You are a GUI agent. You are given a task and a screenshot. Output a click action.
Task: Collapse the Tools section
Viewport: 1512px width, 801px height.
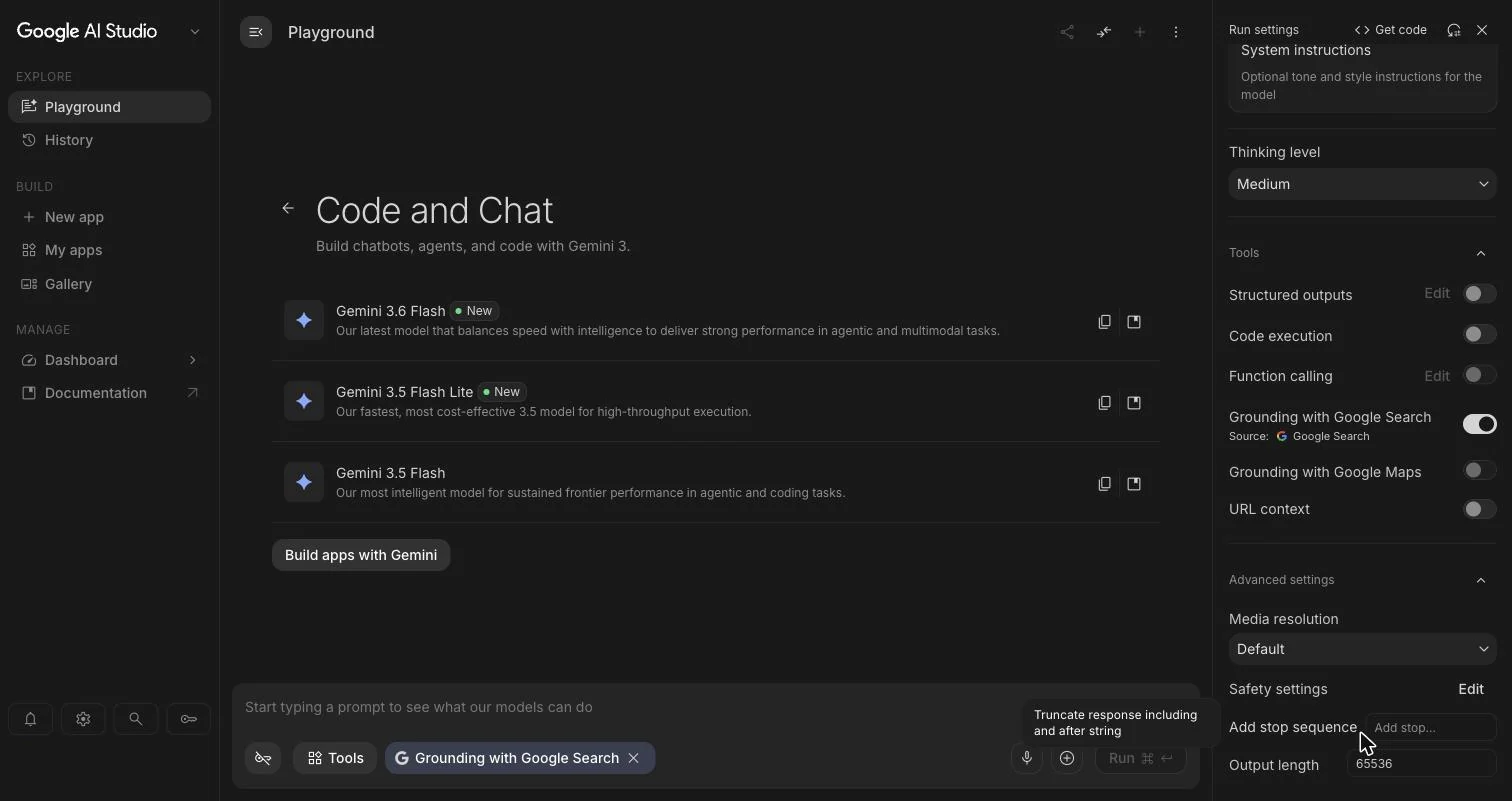[1481, 253]
